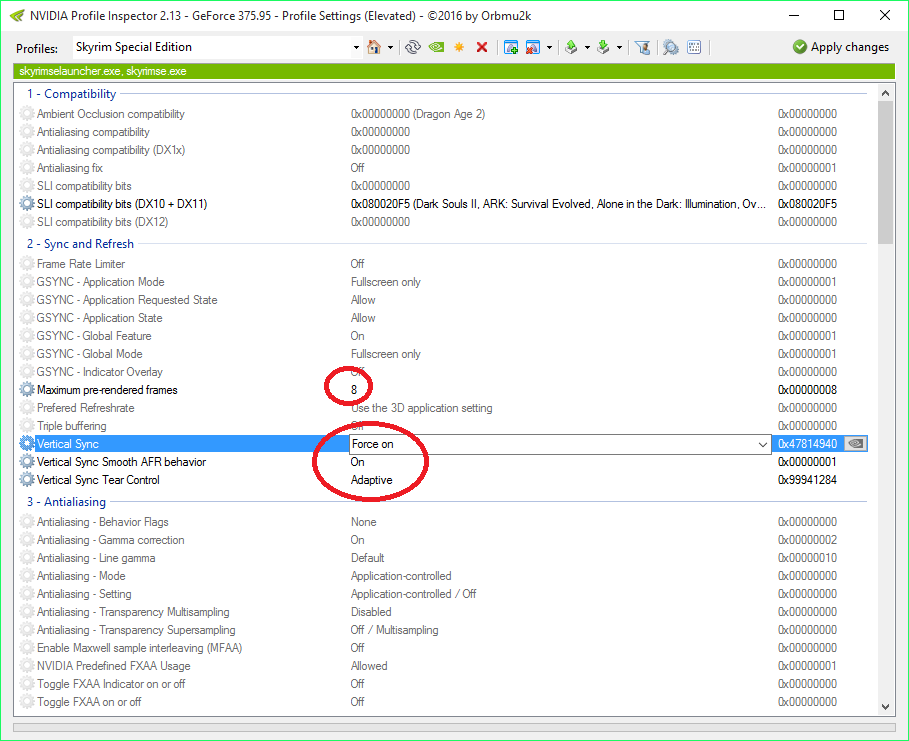Select Antialiasing compatibility (DX1x) setting
909x741 pixels.
pyautogui.click(x=111, y=150)
